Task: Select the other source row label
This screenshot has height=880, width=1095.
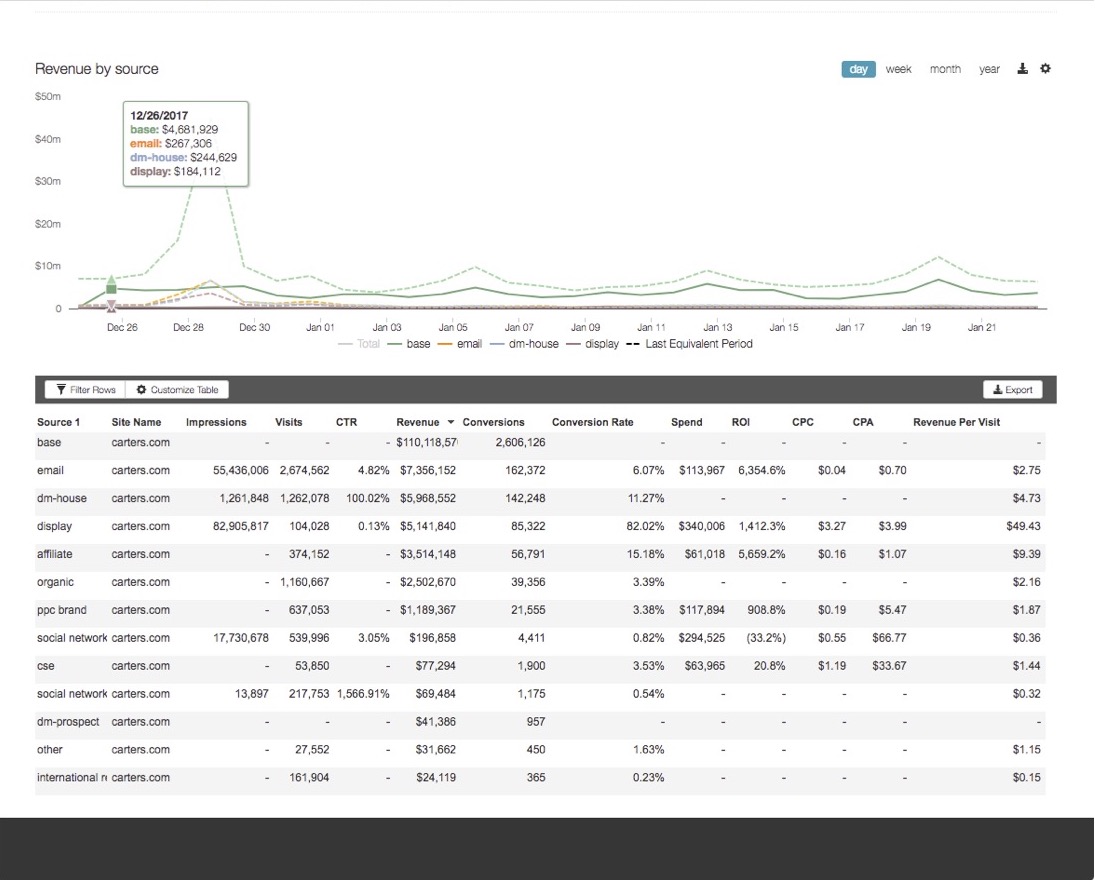Action: [x=50, y=749]
